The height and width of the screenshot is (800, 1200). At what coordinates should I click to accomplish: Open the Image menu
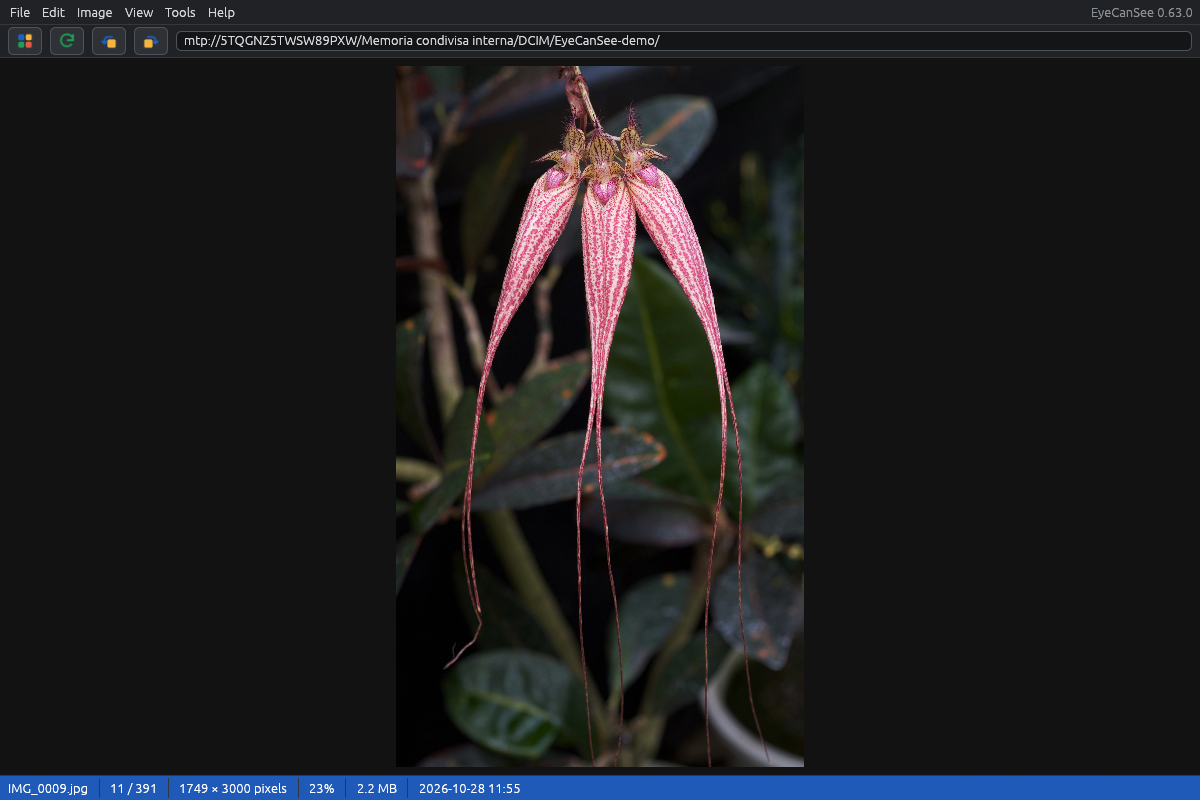click(95, 12)
